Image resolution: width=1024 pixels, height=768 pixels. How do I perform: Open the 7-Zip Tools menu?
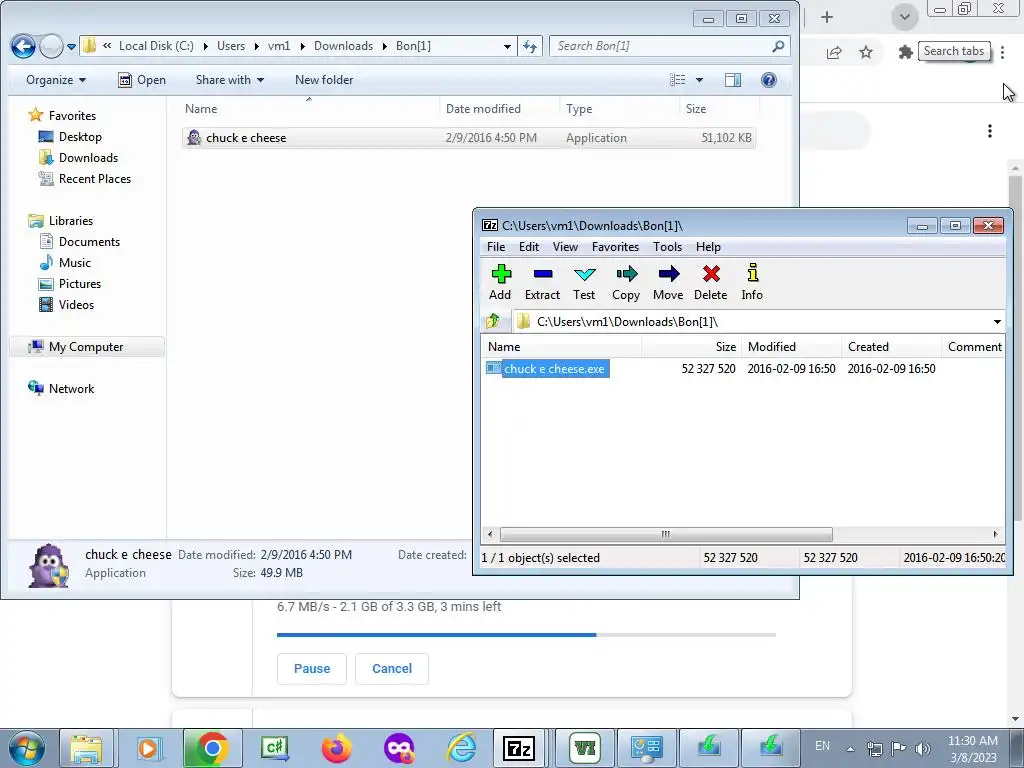point(667,247)
